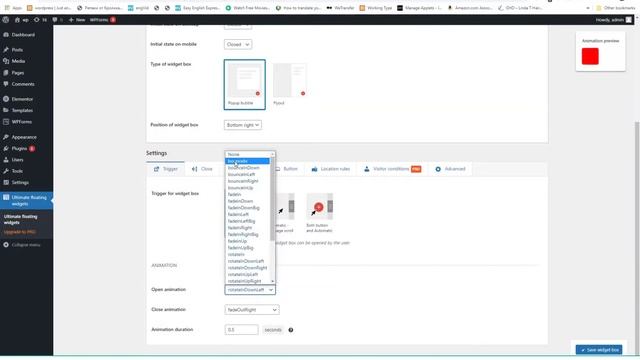Image resolution: width=640 pixels, height=360 pixels.
Task: Click the Ultimate floating widgets submenu link
Action: (x=20, y=220)
